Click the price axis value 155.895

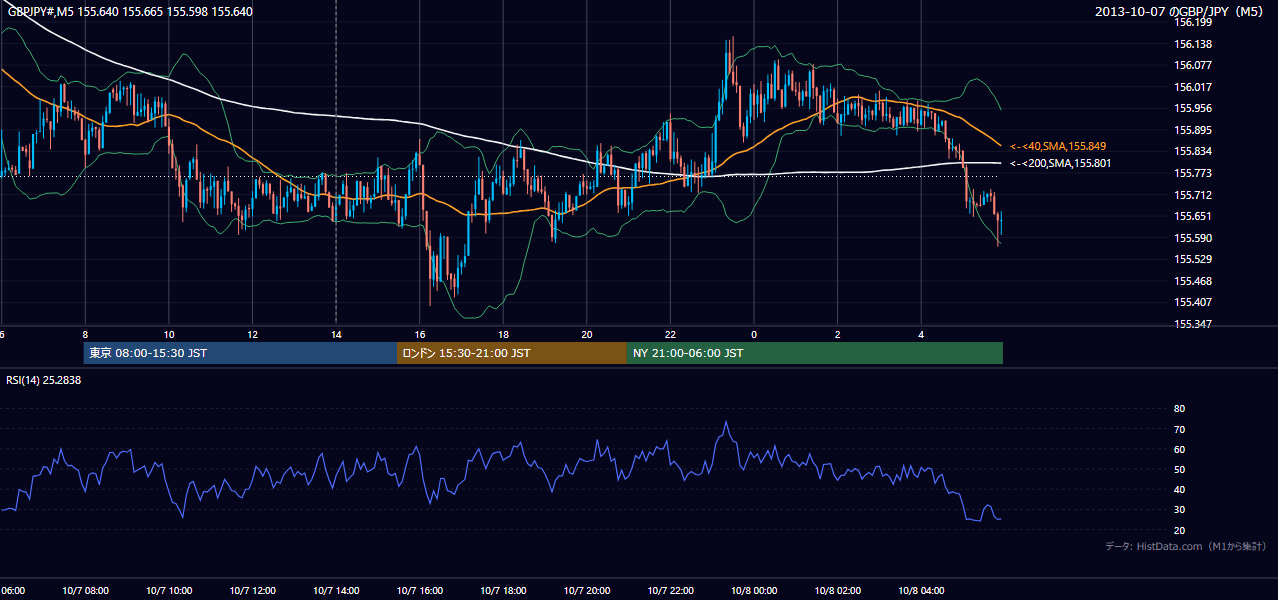[1193, 130]
